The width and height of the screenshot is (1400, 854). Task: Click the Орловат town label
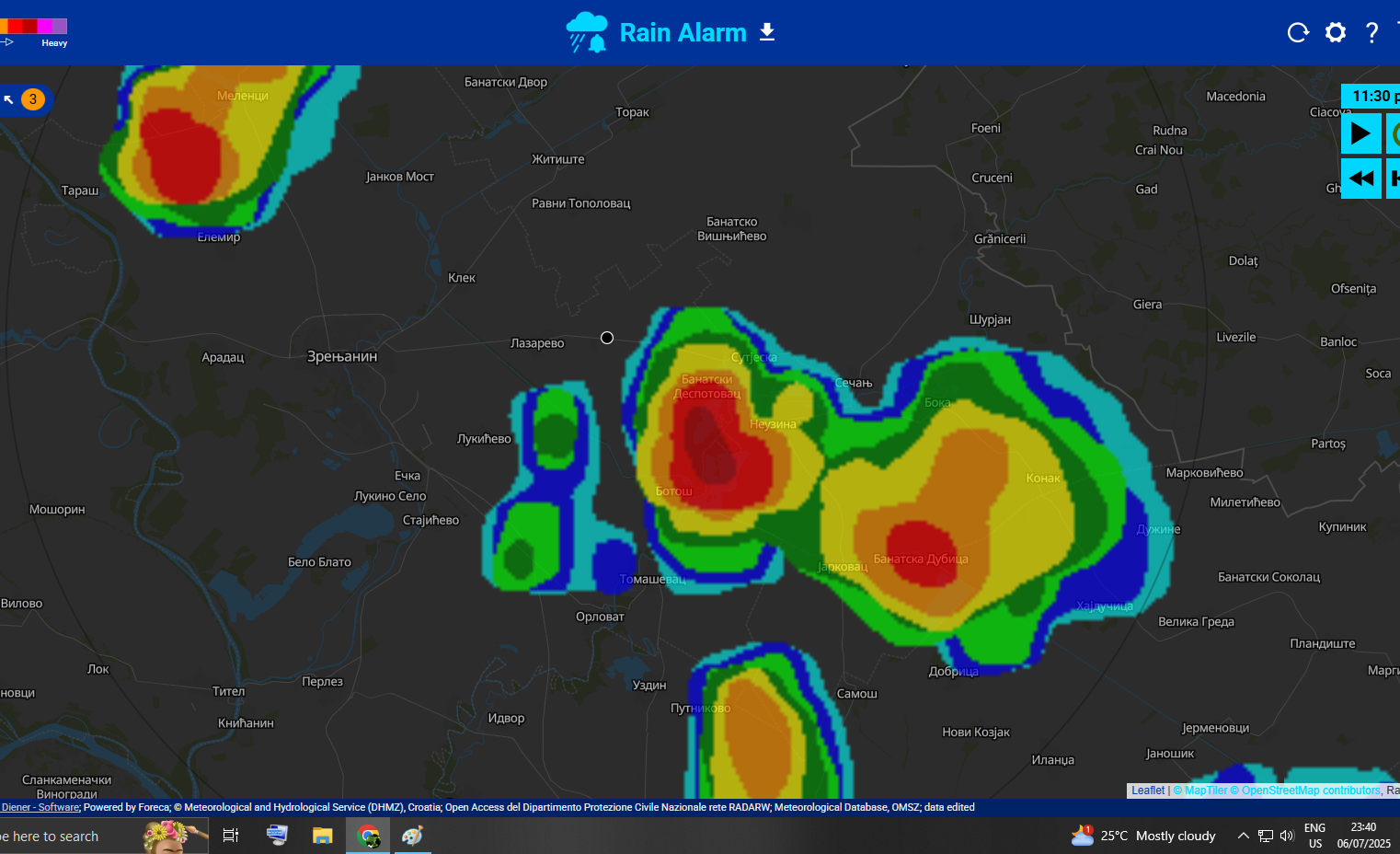600,617
